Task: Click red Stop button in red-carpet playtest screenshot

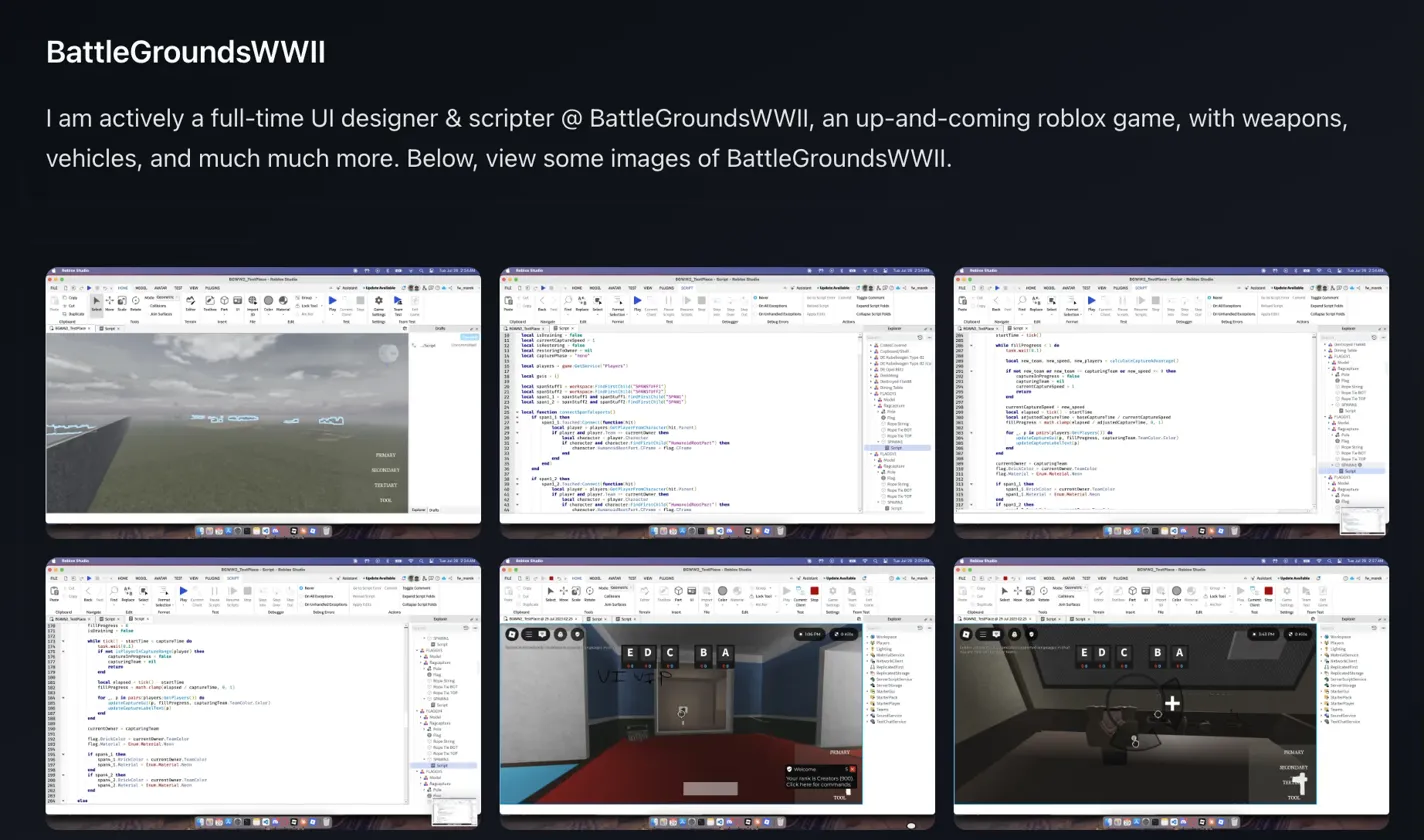Action: pyautogui.click(x=814, y=591)
